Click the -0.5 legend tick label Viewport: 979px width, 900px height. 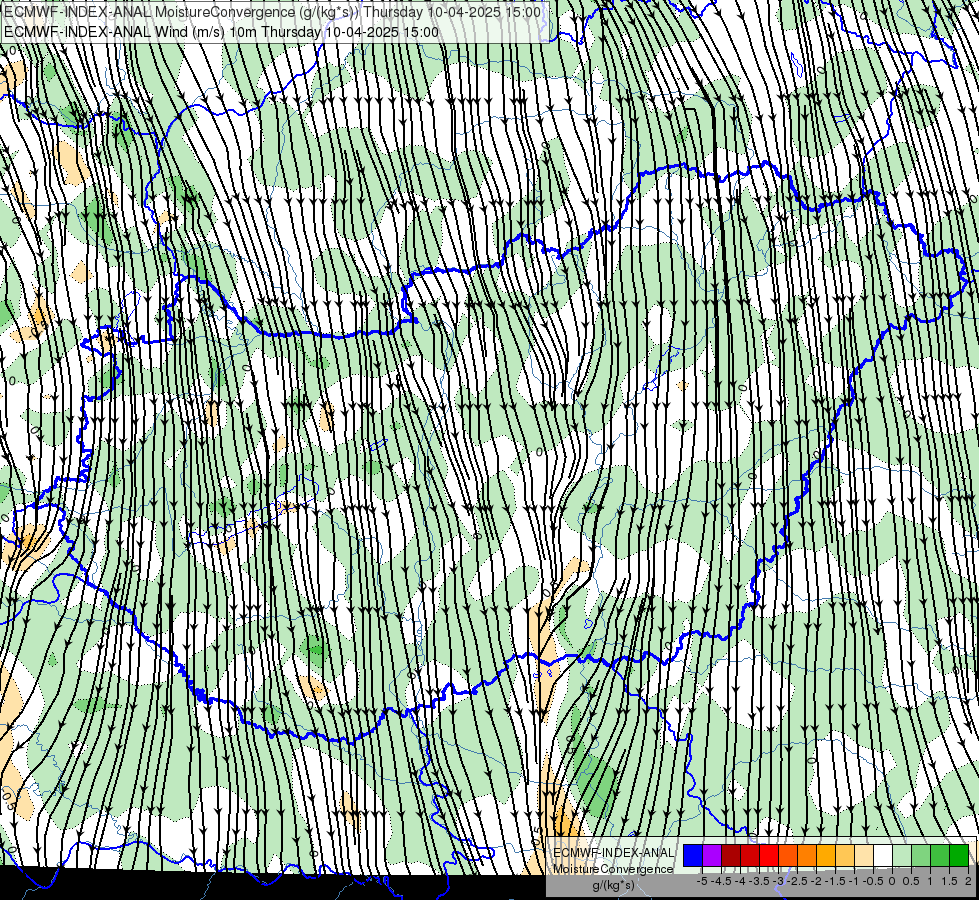(873, 881)
